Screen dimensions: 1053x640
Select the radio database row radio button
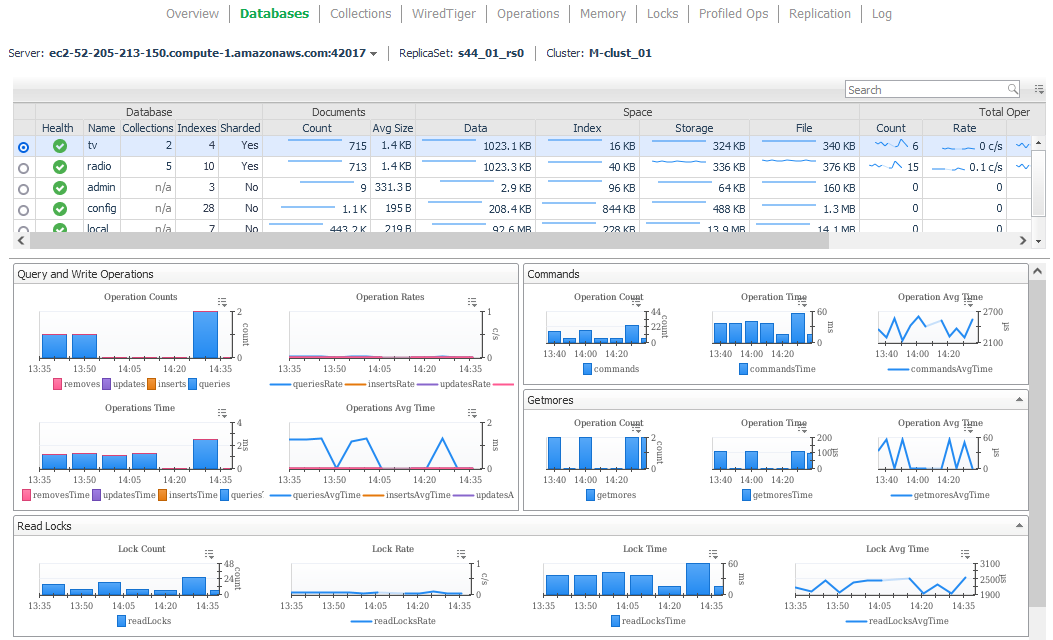pos(24,168)
